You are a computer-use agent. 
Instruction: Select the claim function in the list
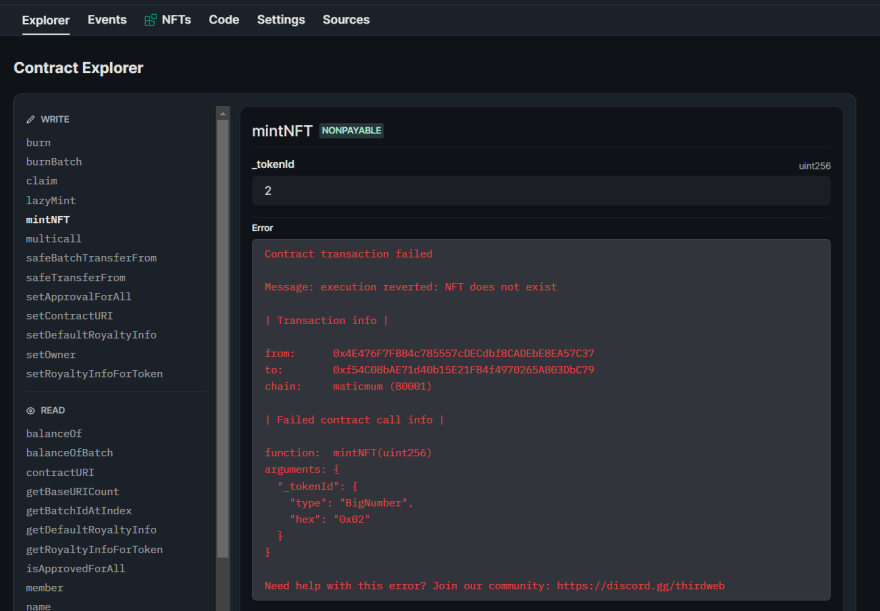[x=41, y=181]
